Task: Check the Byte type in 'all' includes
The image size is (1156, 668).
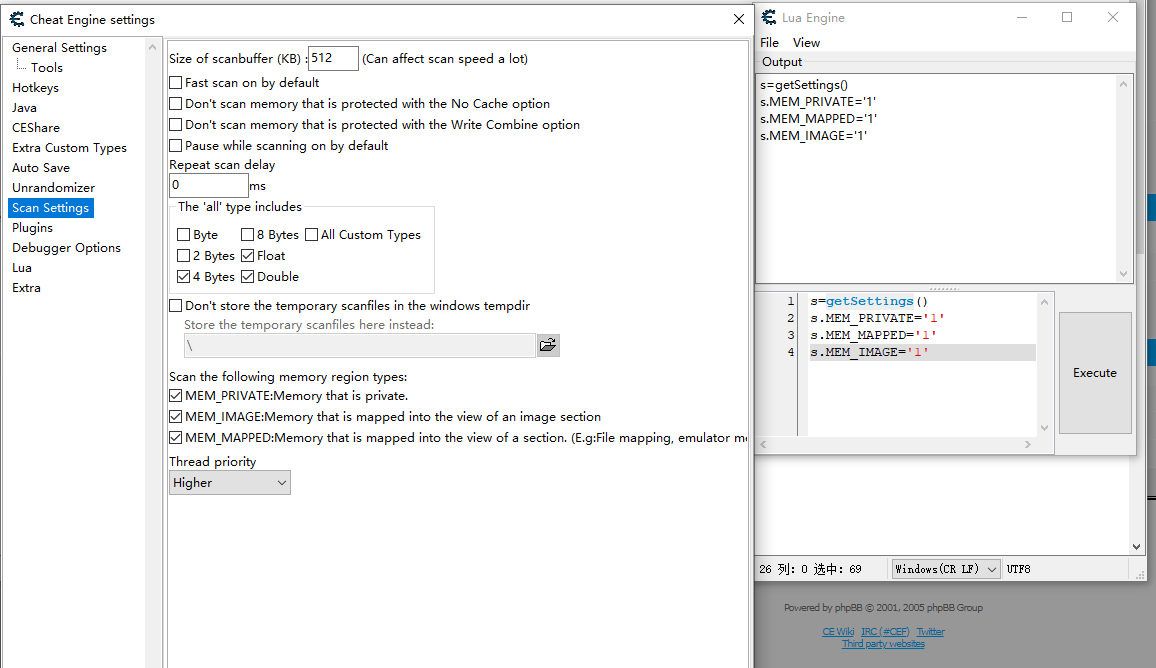Action: click(184, 234)
